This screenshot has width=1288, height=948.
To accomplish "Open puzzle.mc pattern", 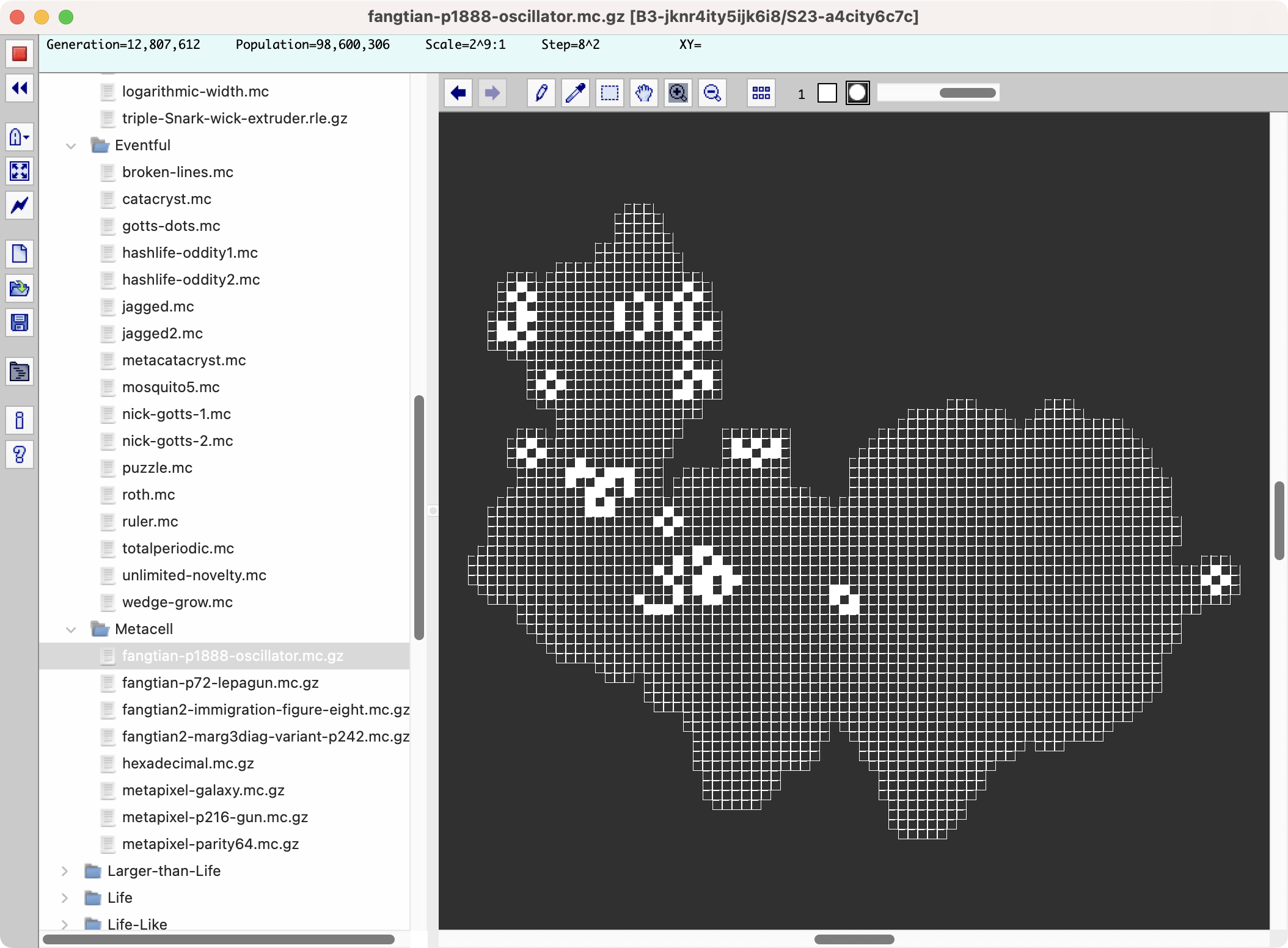I will pyautogui.click(x=157, y=468).
